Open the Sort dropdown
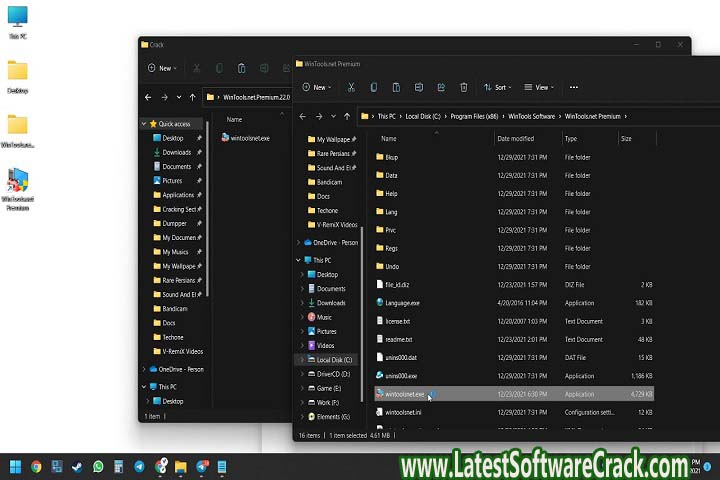Image resolution: width=720 pixels, height=480 pixels. click(x=497, y=87)
